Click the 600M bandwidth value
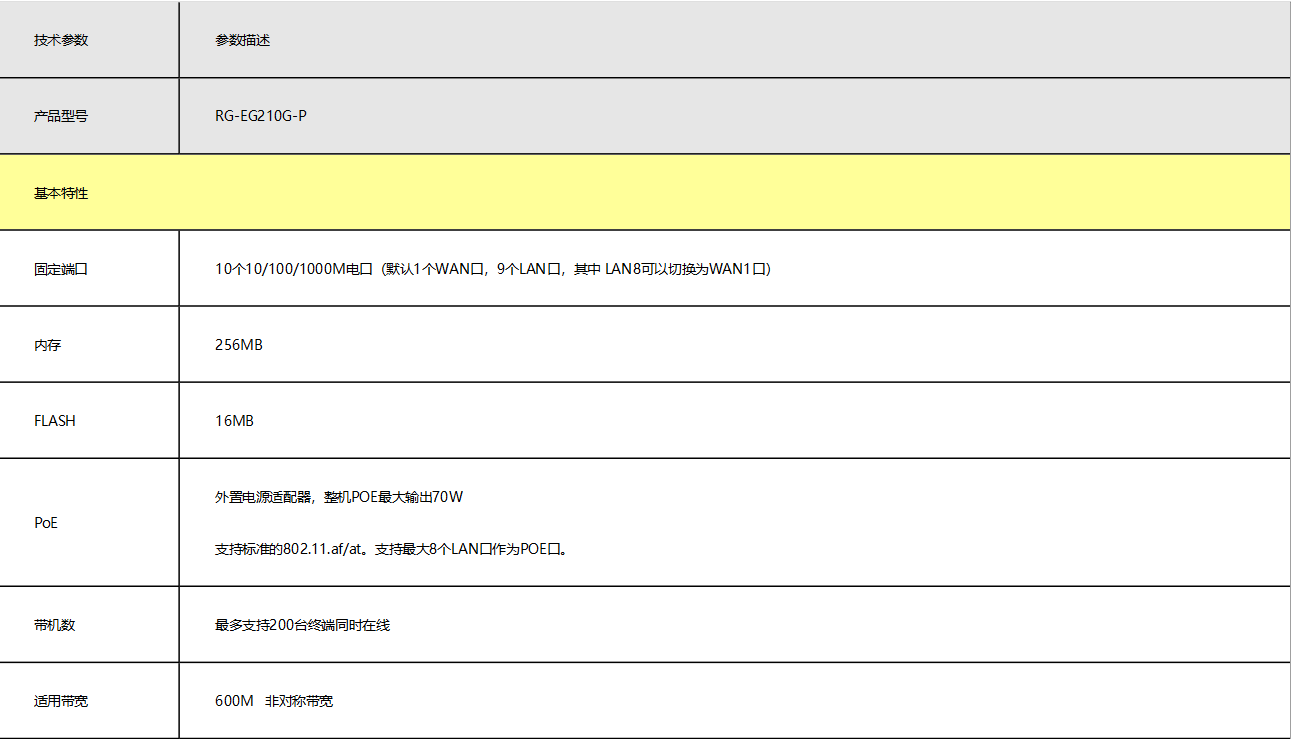This screenshot has width=1291, height=739. pyautogui.click(x=234, y=701)
